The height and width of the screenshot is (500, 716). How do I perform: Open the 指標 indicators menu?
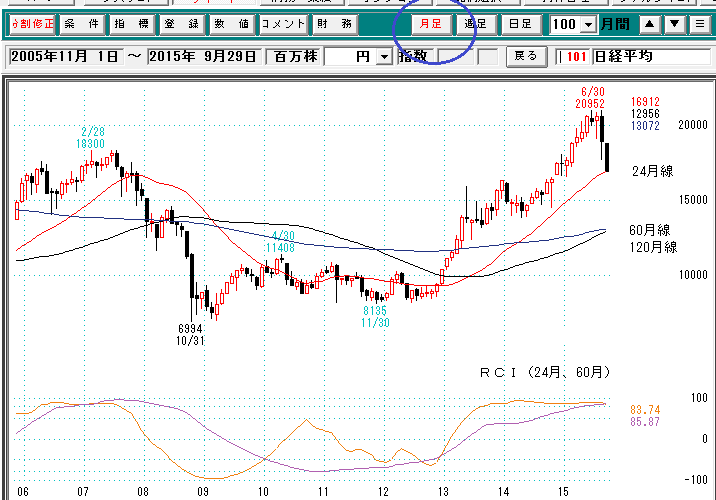coord(131,23)
